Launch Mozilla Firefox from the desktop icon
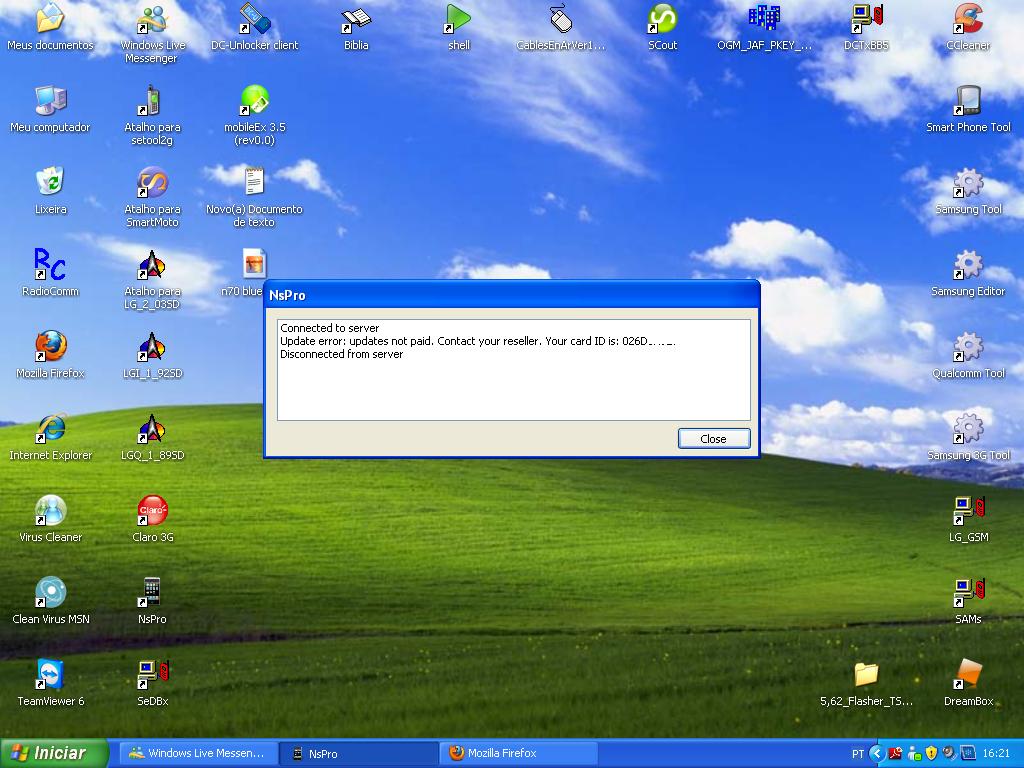 50,346
